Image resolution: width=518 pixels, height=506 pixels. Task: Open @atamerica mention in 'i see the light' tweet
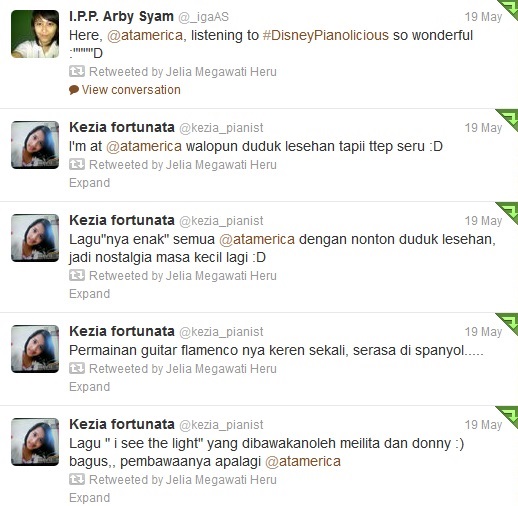coord(303,461)
